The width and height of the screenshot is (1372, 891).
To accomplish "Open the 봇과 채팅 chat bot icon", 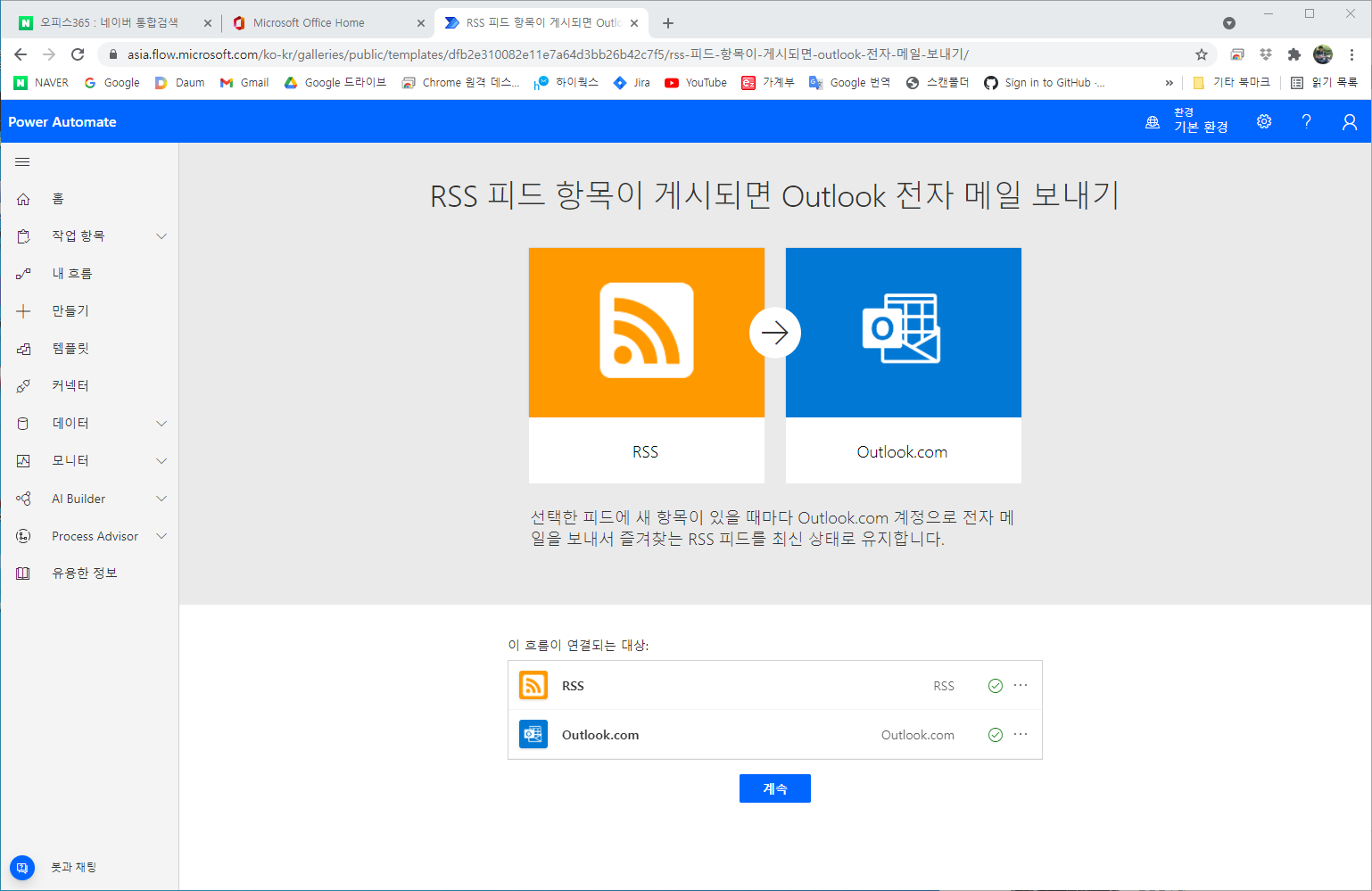I will pyautogui.click(x=22, y=867).
